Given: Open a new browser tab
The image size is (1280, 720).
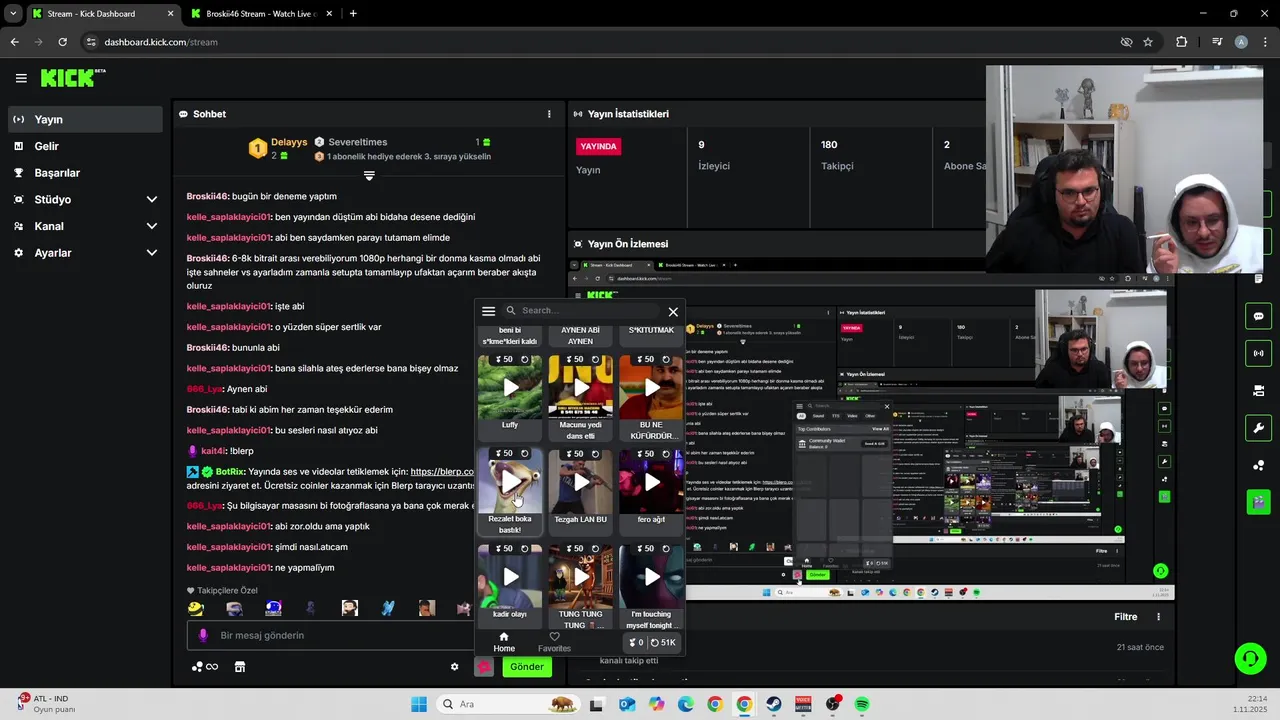Looking at the screenshot, I should (353, 14).
